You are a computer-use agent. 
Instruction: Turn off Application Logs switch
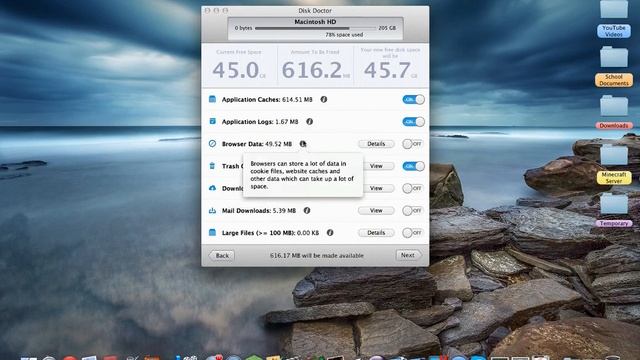[x=413, y=122]
